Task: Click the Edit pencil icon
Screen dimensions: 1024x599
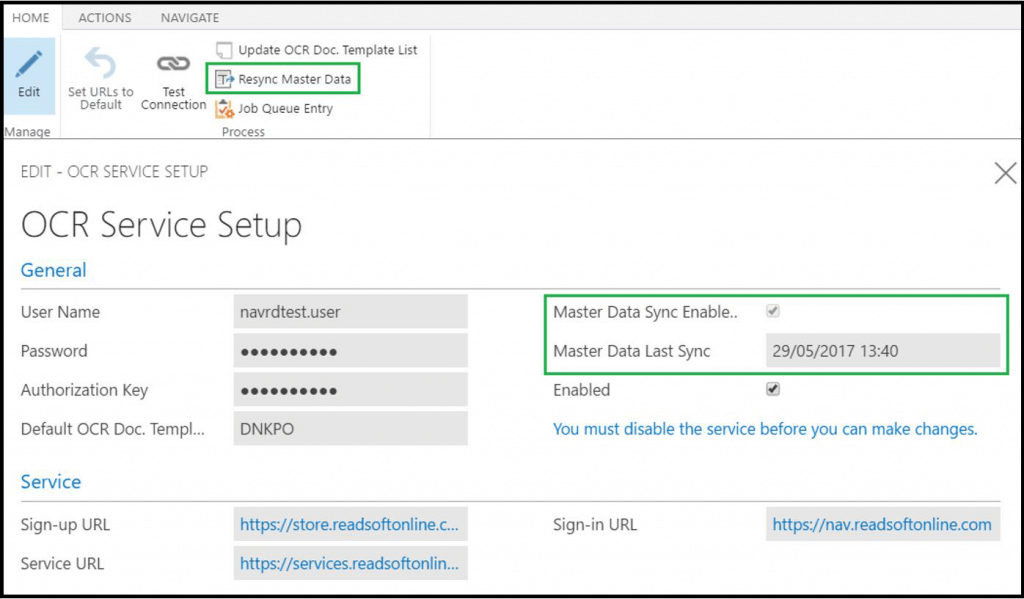Action: pyautogui.click(x=29, y=65)
